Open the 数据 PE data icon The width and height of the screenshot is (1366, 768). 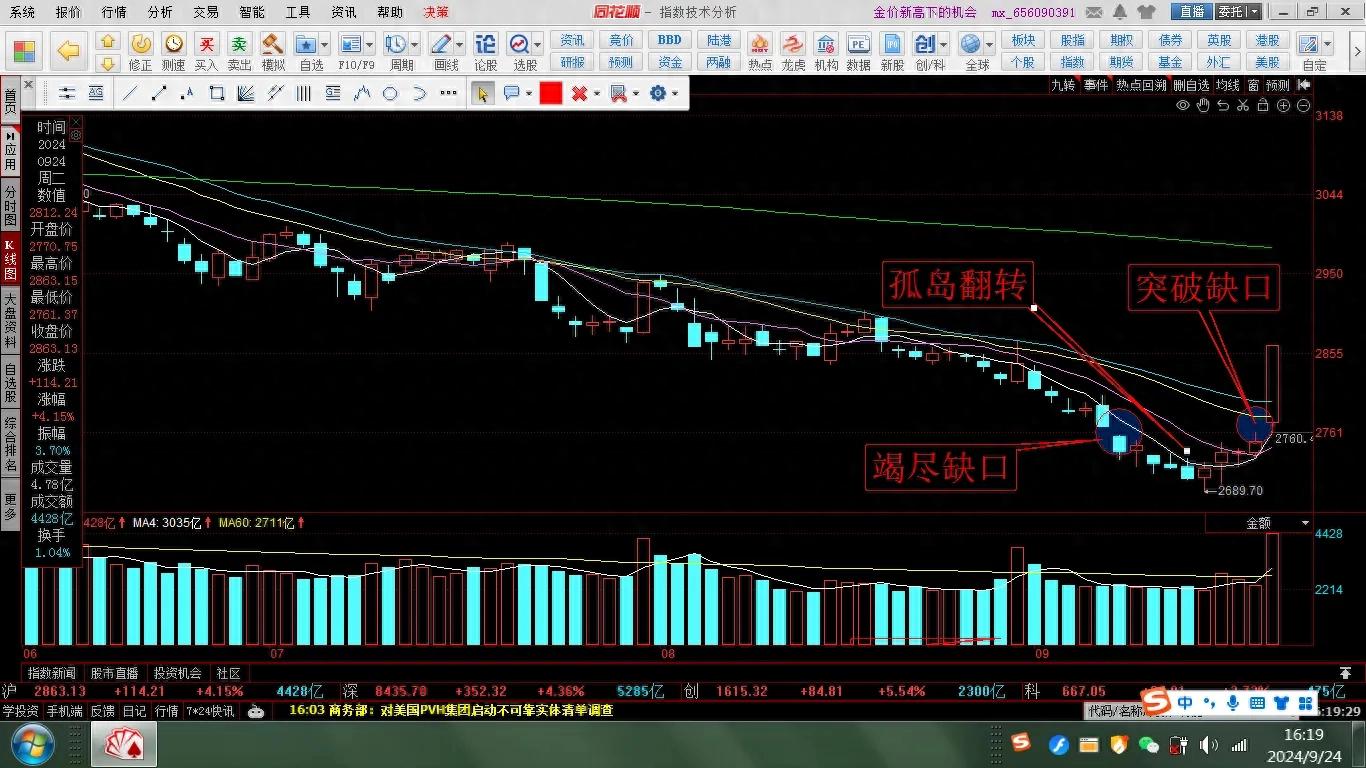tap(858, 52)
